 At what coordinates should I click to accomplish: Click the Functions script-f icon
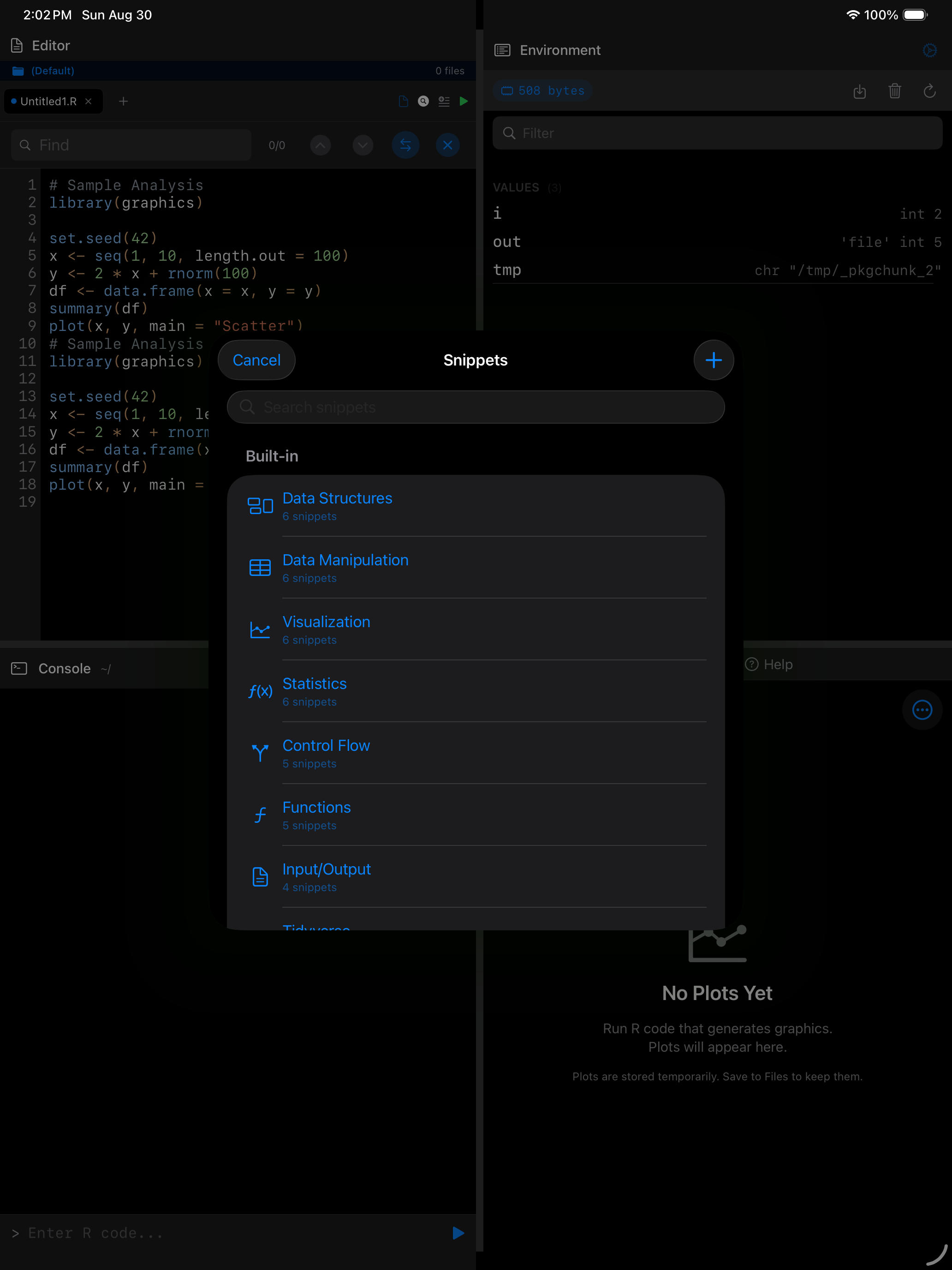(x=260, y=815)
